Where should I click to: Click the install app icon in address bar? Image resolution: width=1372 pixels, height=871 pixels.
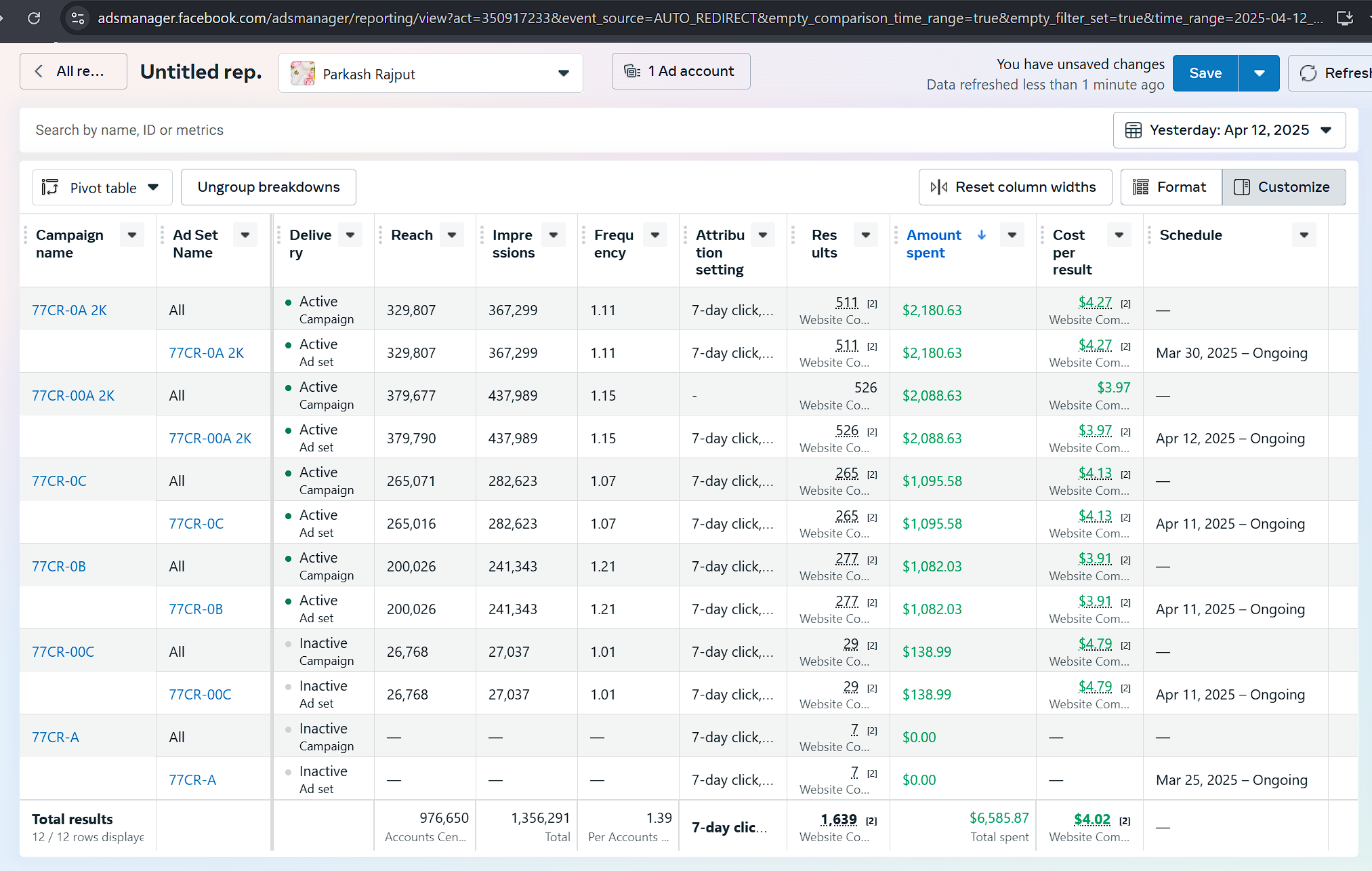[1344, 18]
